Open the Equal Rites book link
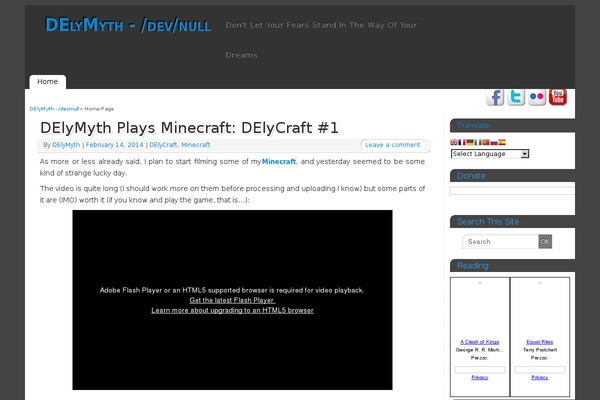Screen dimensions: 600x400 tap(540, 342)
